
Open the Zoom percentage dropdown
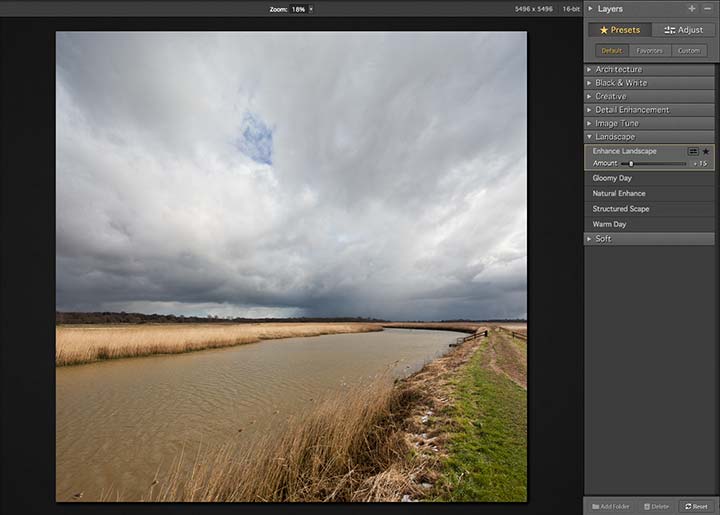(x=311, y=9)
